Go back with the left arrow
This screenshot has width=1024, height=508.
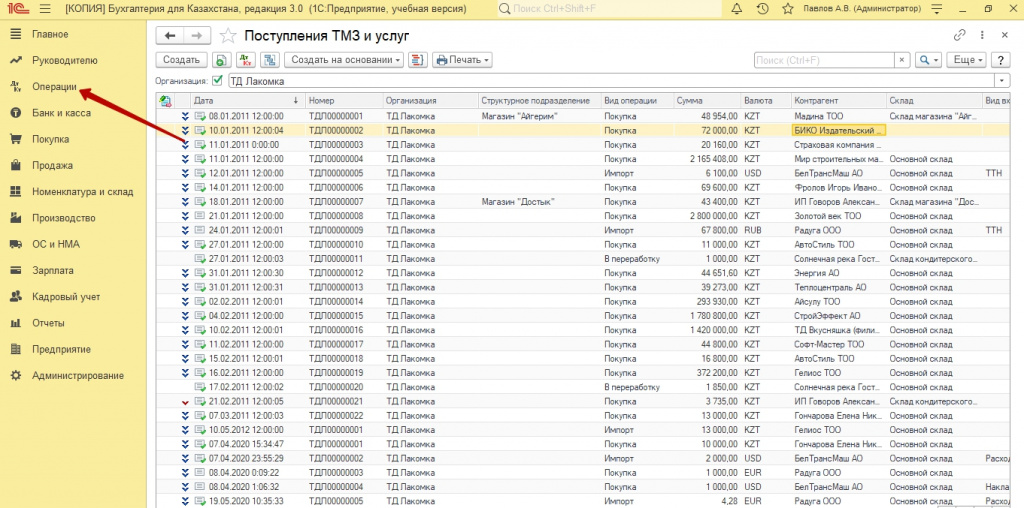170,36
